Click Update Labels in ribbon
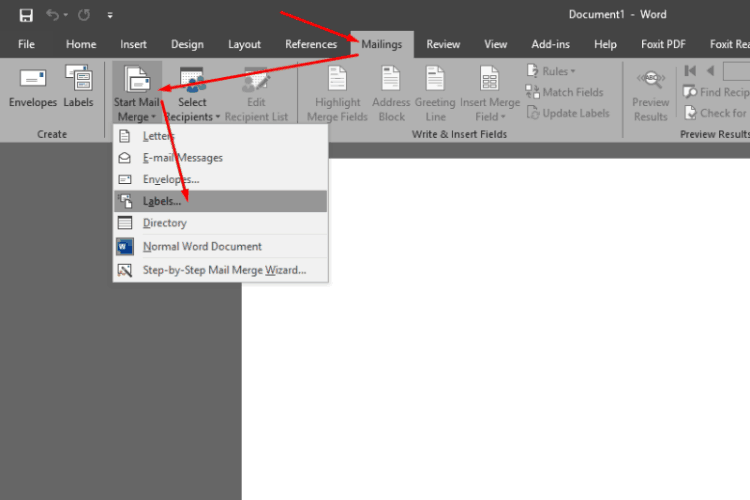The width and height of the screenshot is (750, 500). [568, 113]
